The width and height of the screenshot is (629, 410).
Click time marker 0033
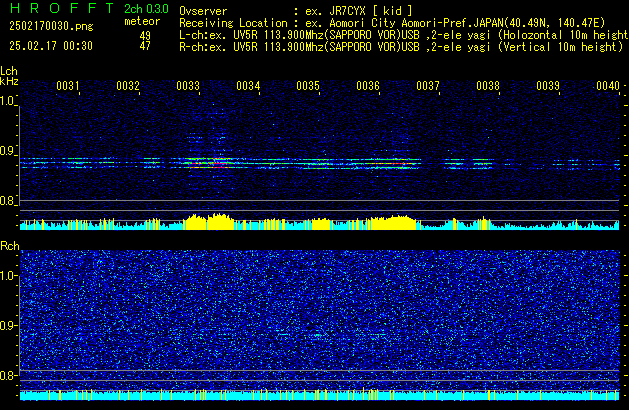pos(188,86)
